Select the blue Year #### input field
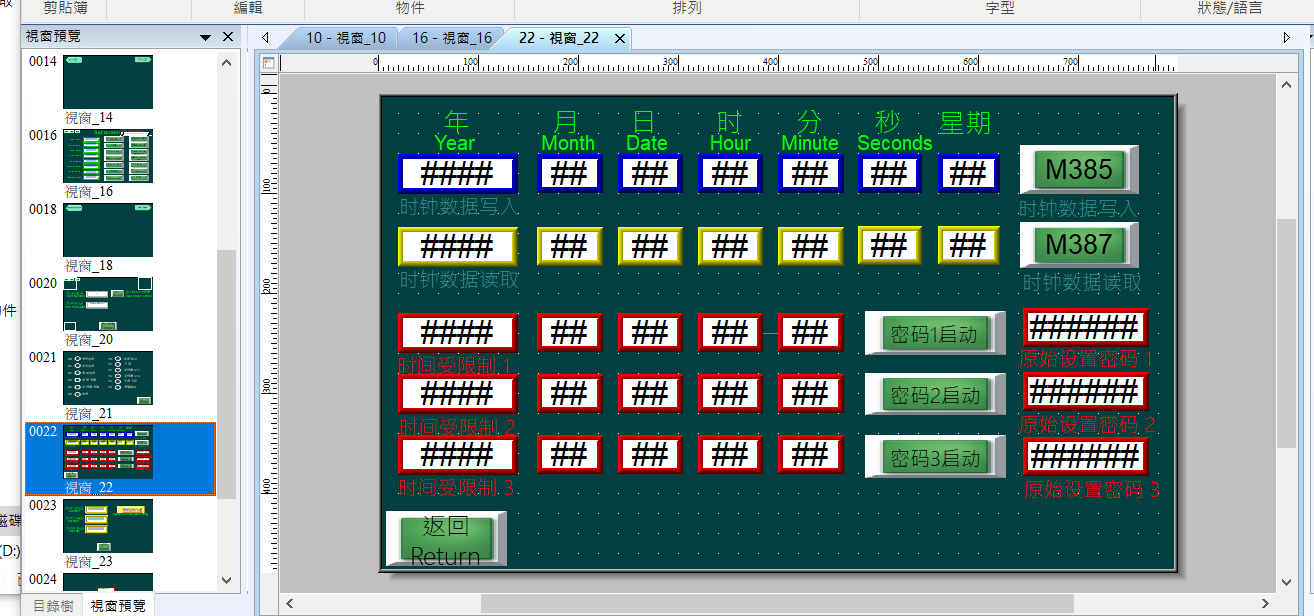Viewport: 1314px width, 616px height. [x=456, y=173]
